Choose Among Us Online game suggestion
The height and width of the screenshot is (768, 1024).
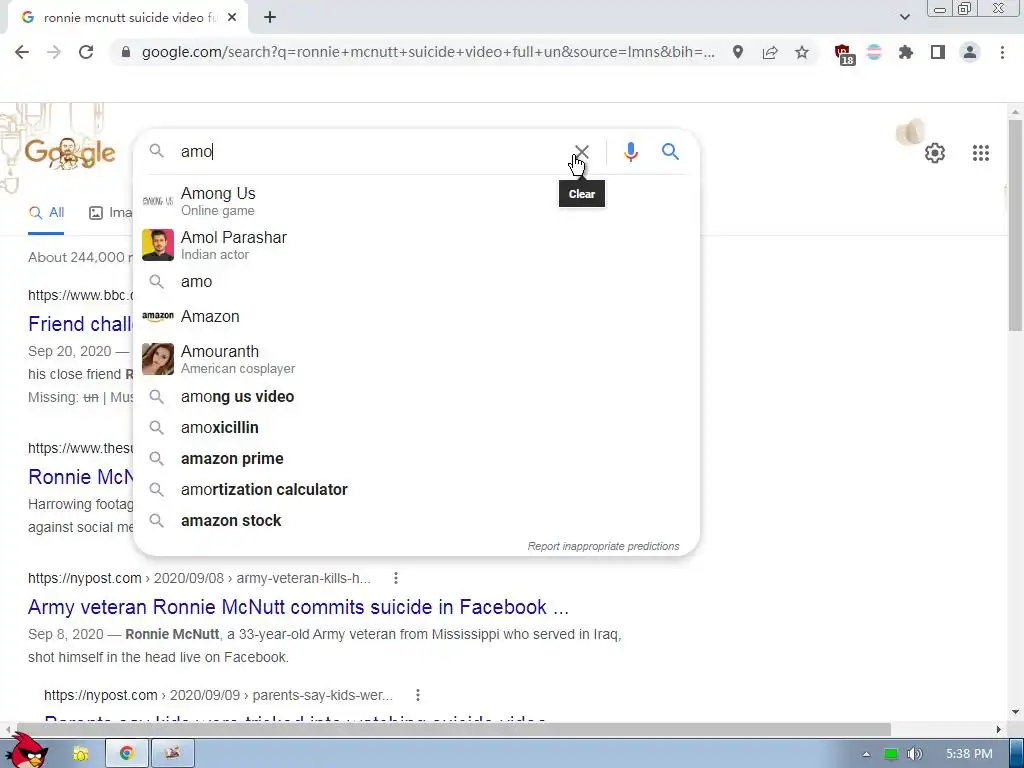point(416,201)
